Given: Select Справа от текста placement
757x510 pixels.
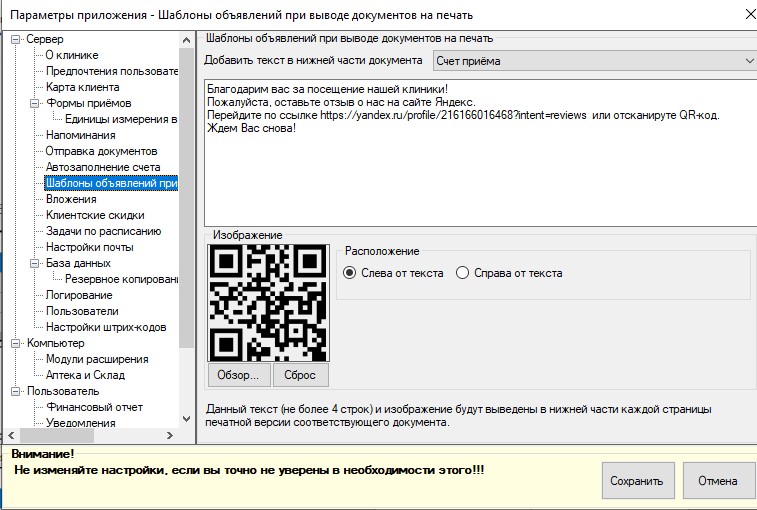Looking at the screenshot, I should [x=509, y=273].
